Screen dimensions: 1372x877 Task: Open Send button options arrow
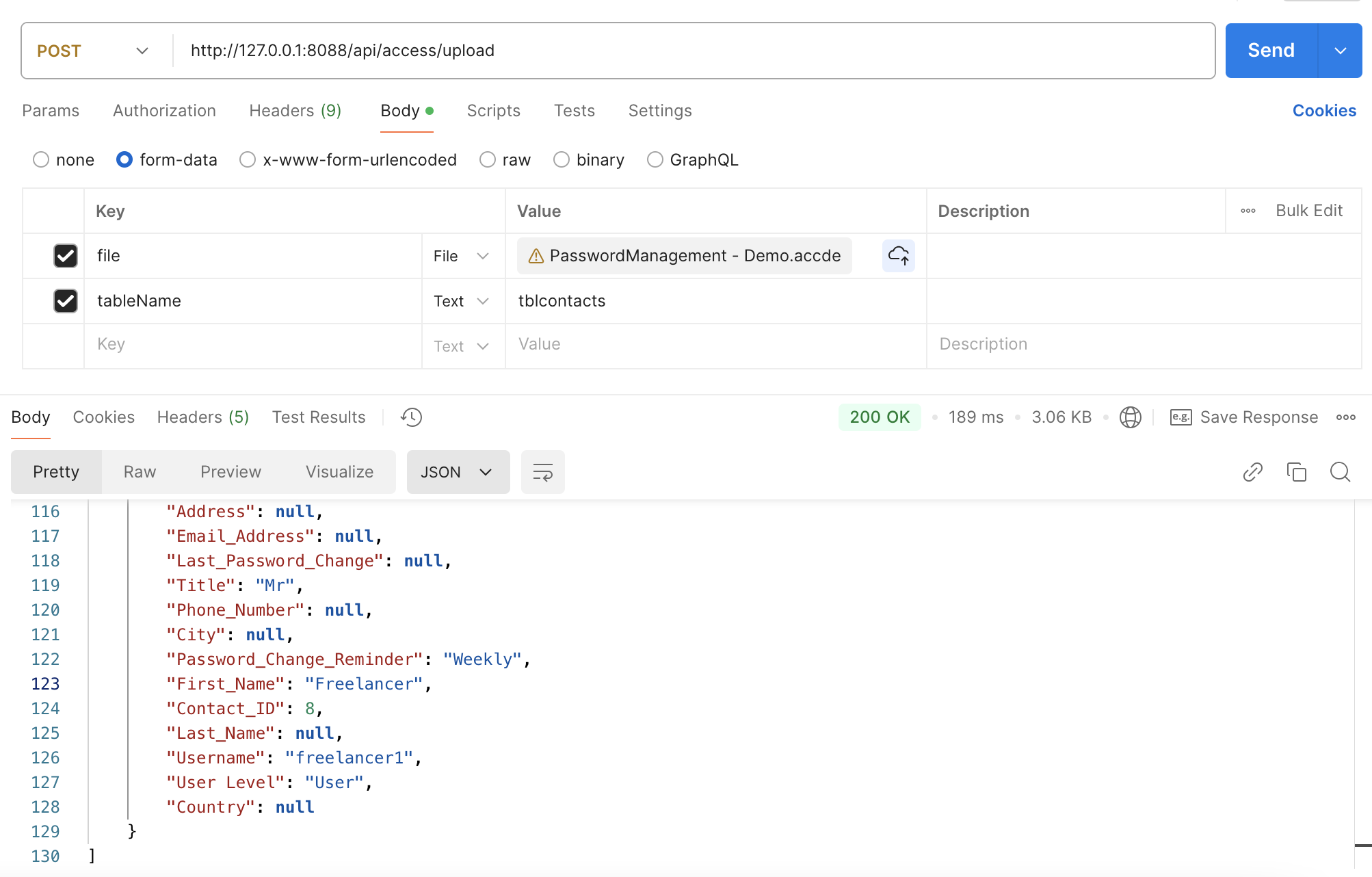(1340, 51)
